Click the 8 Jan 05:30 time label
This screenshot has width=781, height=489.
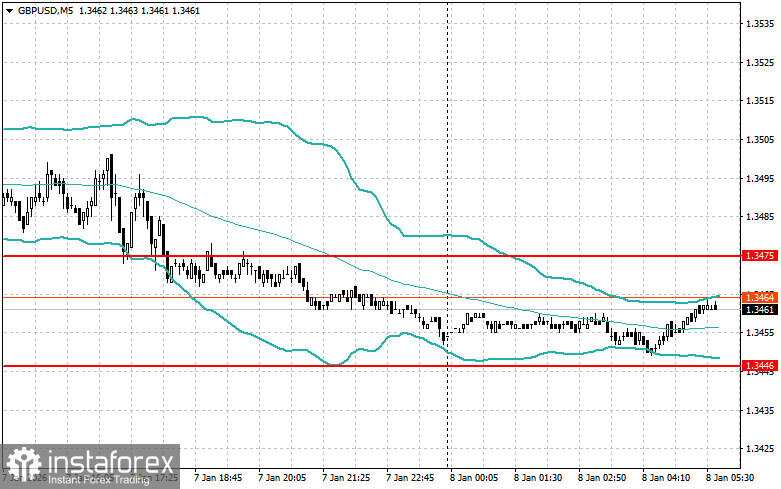pos(730,478)
